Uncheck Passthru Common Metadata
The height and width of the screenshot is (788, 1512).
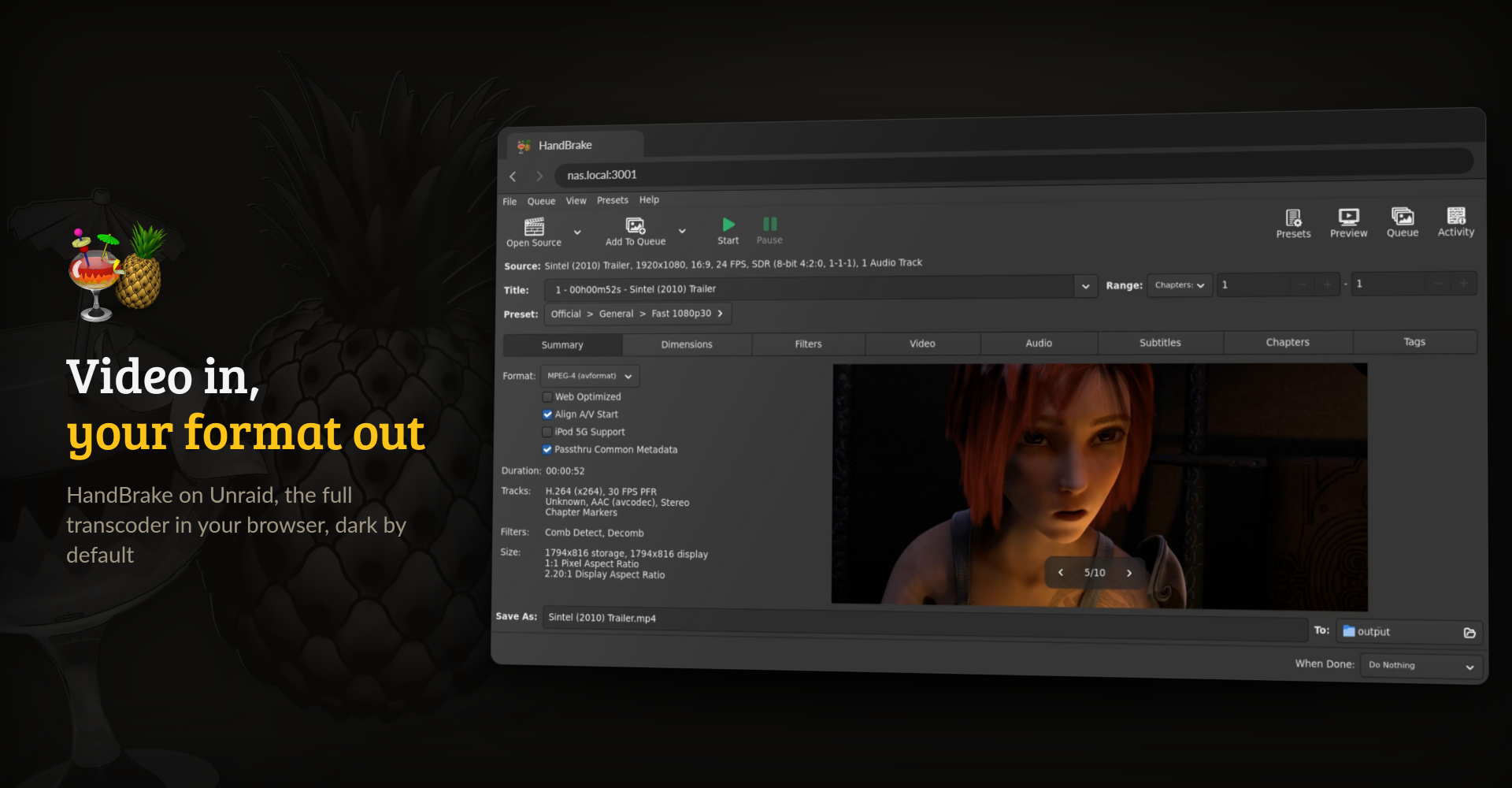[x=547, y=450]
